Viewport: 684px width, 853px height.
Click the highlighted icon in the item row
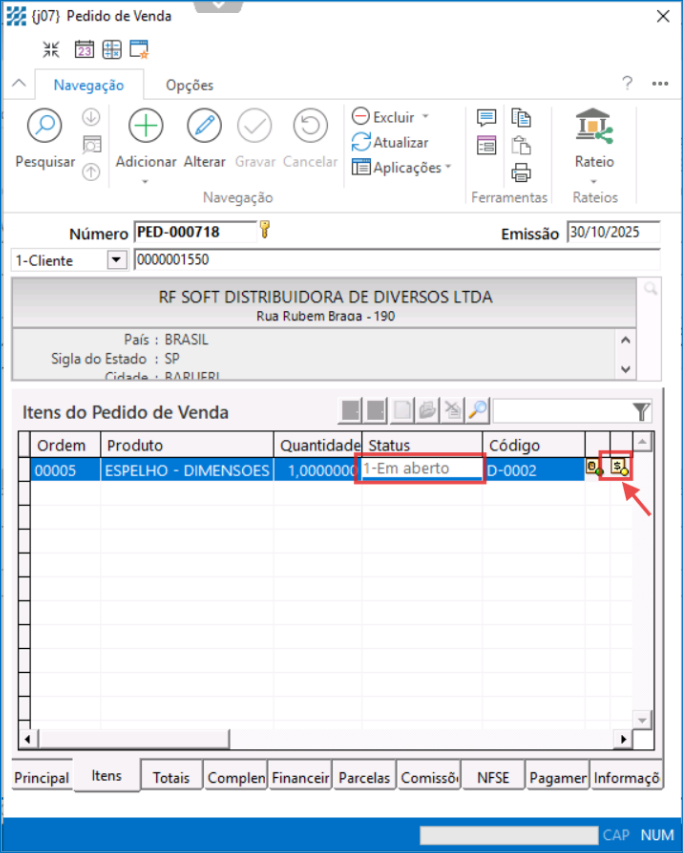click(619, 467)
